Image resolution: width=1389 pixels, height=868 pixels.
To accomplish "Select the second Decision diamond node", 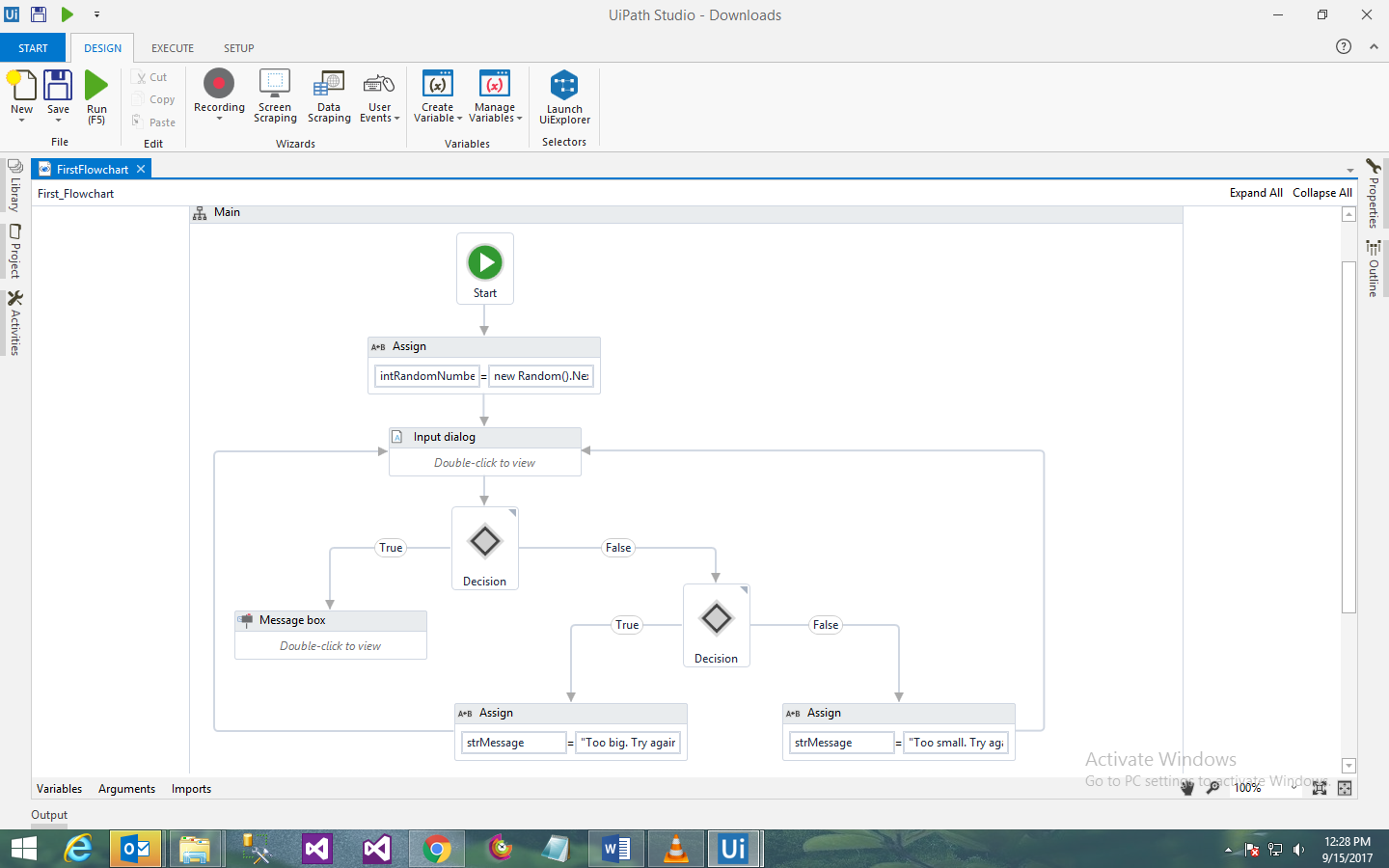I will click(717, 626).
